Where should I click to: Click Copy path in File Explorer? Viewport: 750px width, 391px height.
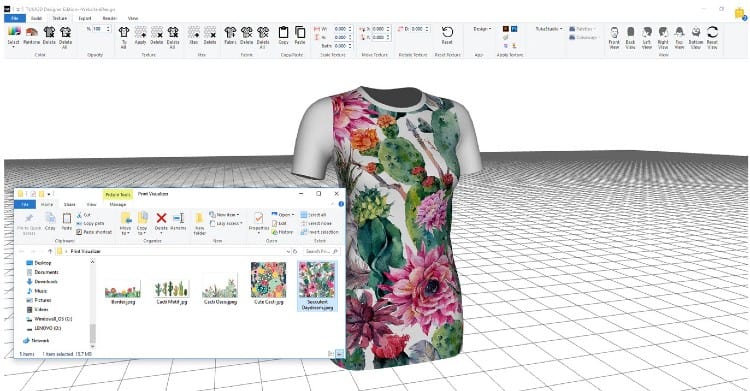90,223
